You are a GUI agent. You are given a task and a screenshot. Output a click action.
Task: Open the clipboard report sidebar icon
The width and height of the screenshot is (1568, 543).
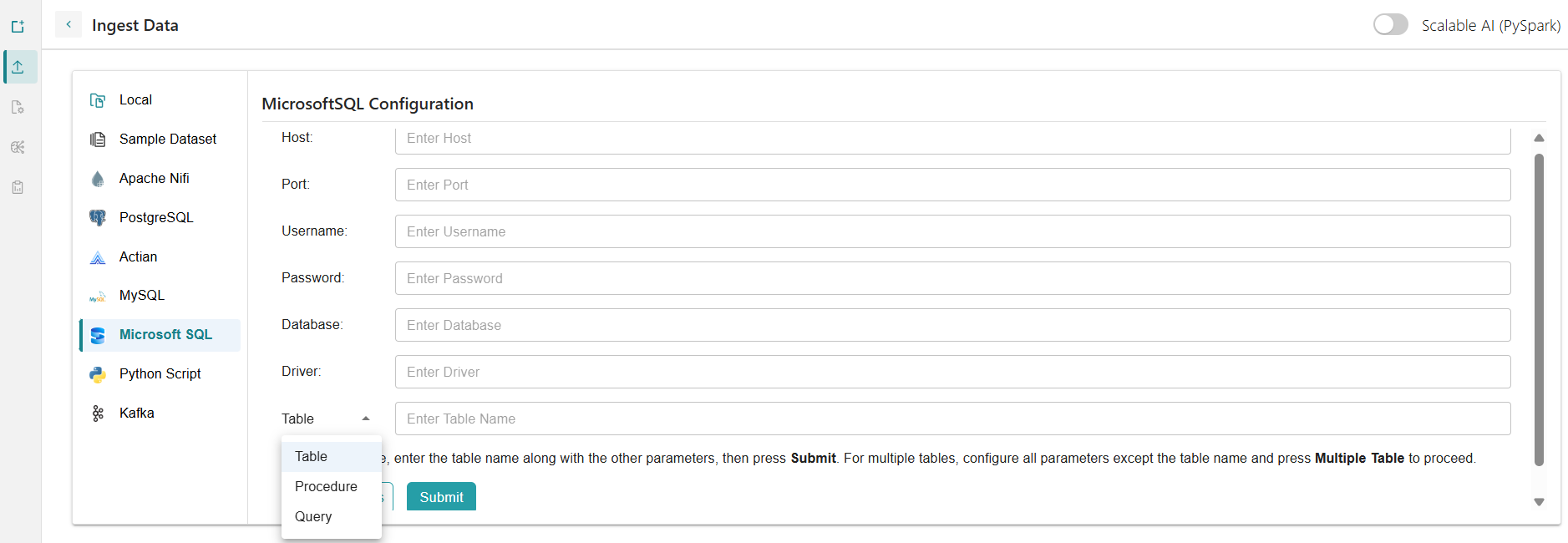pos(18,187)
